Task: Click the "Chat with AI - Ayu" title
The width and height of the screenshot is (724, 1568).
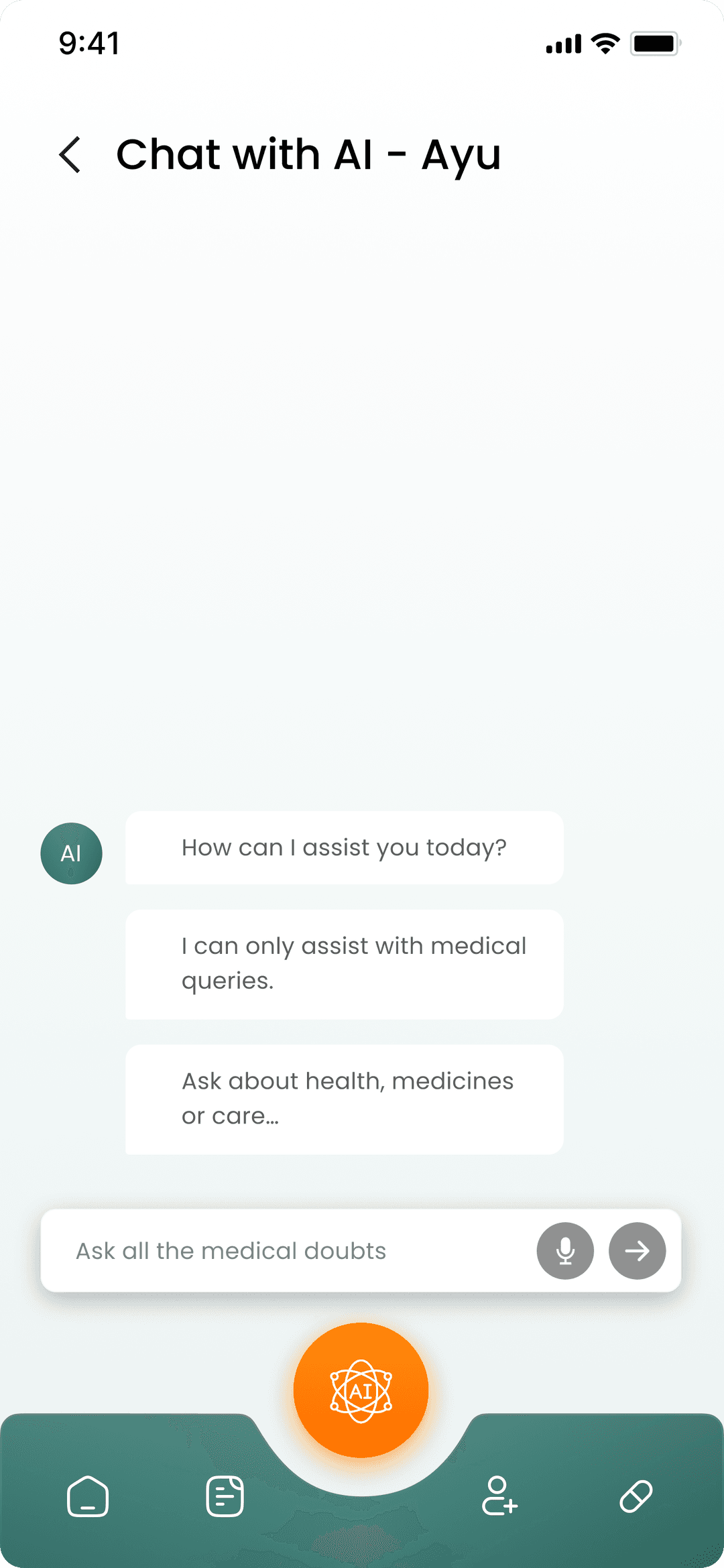Action: pos(308,155)
